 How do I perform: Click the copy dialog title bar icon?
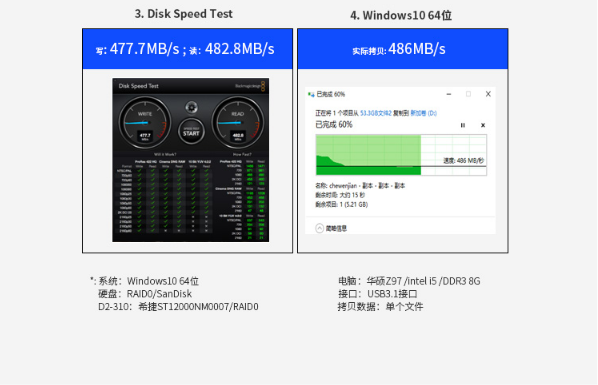pos(311,94)
